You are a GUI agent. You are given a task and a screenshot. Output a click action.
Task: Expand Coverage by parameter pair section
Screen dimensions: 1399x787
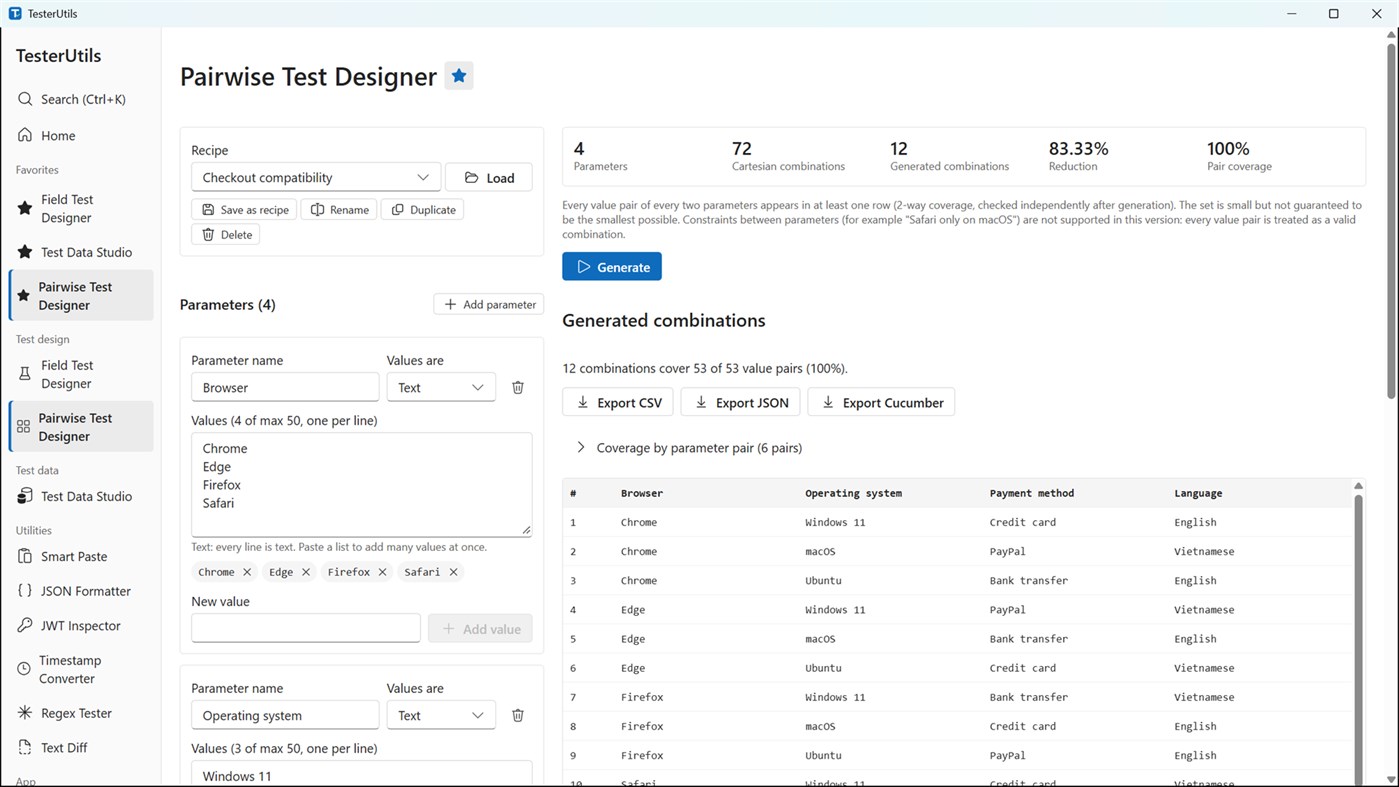(x=688, y=447)
